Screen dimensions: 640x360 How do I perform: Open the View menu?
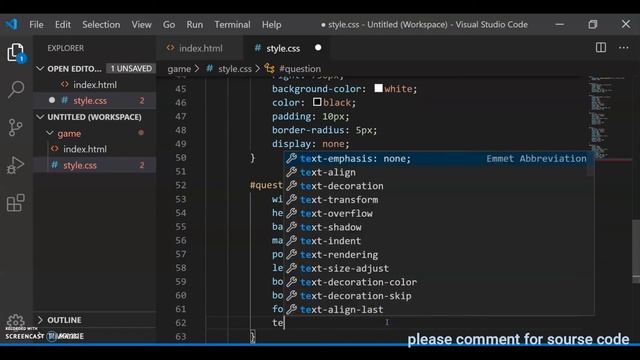point(142,24)
